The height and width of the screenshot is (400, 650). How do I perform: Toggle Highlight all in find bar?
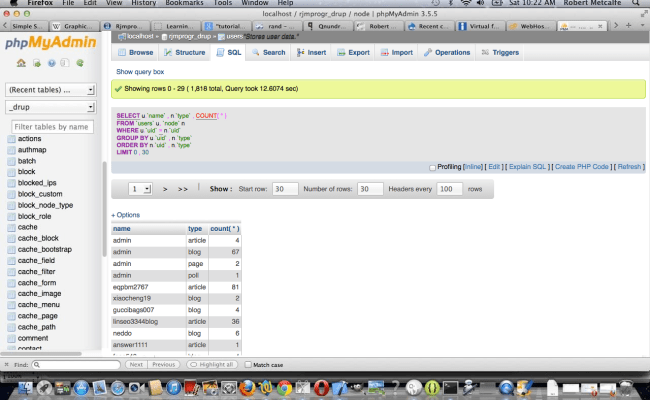click(x=212, y=365)
